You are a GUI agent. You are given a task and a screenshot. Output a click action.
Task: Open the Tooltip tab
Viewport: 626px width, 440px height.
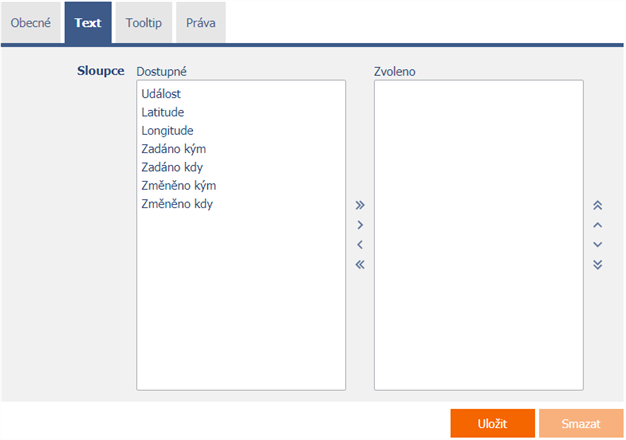144,23
